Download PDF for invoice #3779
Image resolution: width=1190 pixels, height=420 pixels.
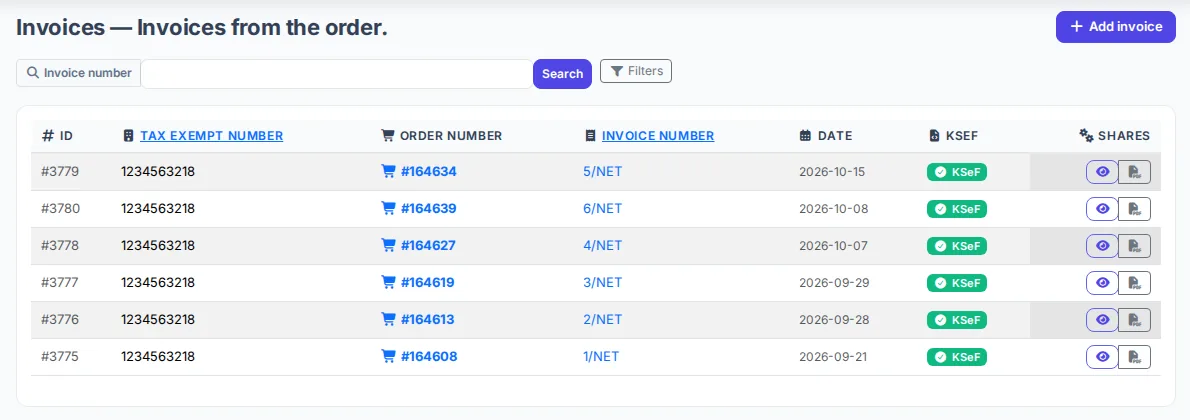coord(1135,172)
